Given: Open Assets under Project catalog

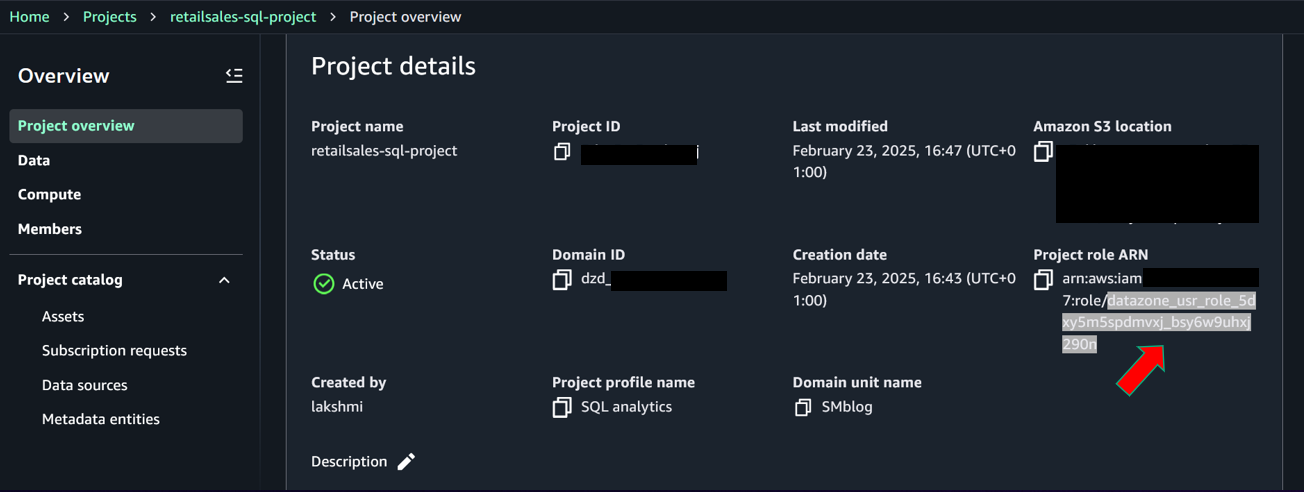Looking at the screenshot, I should (63, 317).
